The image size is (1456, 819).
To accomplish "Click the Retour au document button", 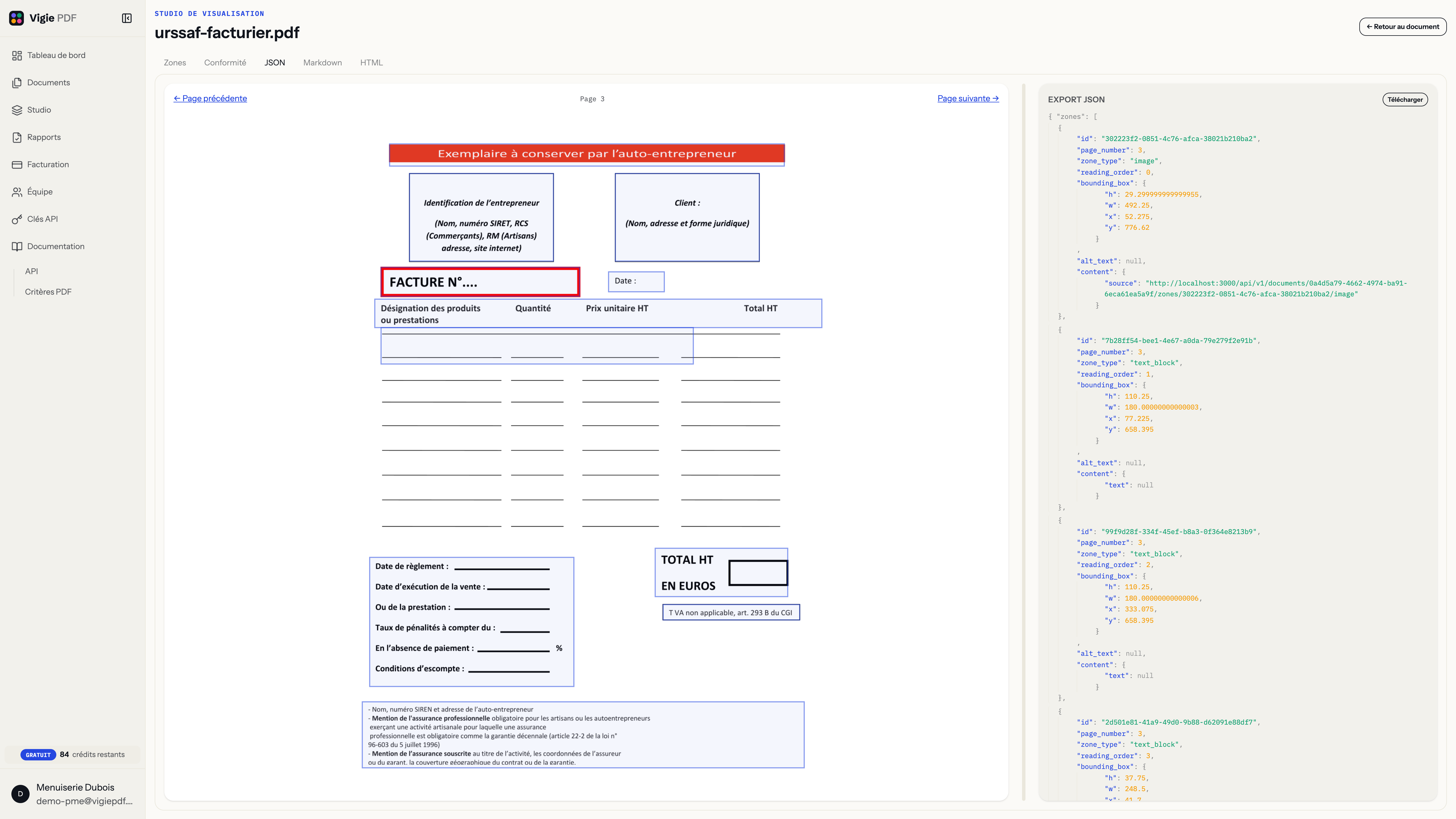I will [1402, 26].
